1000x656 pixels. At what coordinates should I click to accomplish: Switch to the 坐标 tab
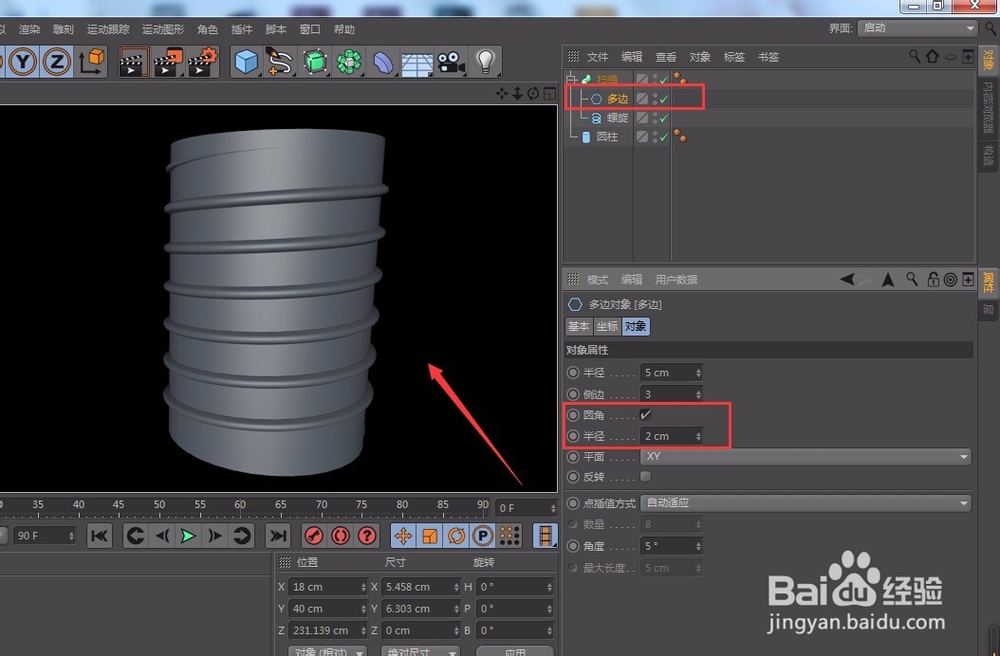coord(607,326)
